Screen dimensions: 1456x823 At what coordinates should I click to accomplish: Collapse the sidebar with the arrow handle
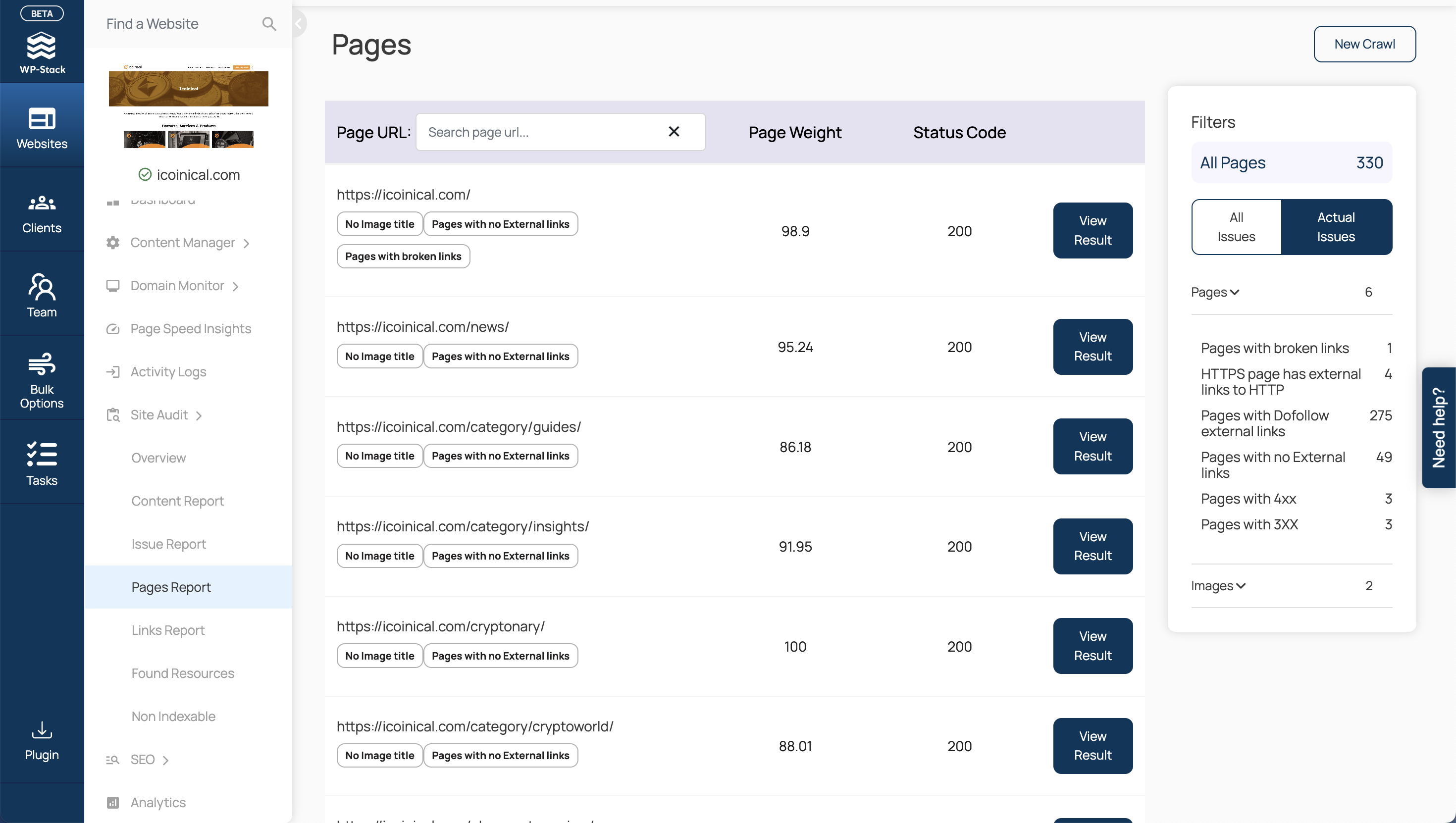pyautogui.click(x=299, y=24)
